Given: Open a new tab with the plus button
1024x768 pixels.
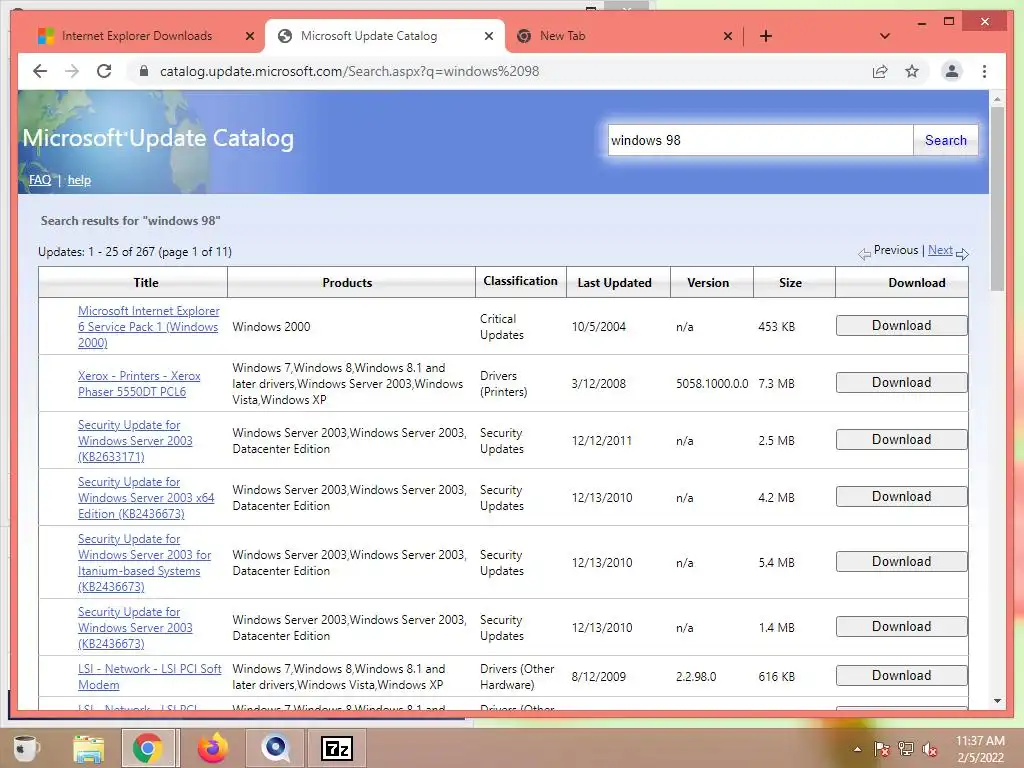Looking at the screenshot, I should (765, 36).
